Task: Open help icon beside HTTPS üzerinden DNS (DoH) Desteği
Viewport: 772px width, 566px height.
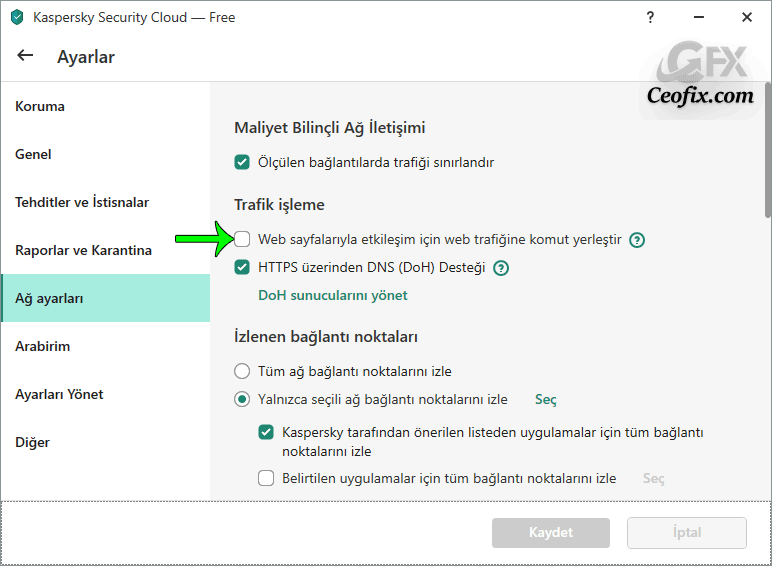Action: 501,268
